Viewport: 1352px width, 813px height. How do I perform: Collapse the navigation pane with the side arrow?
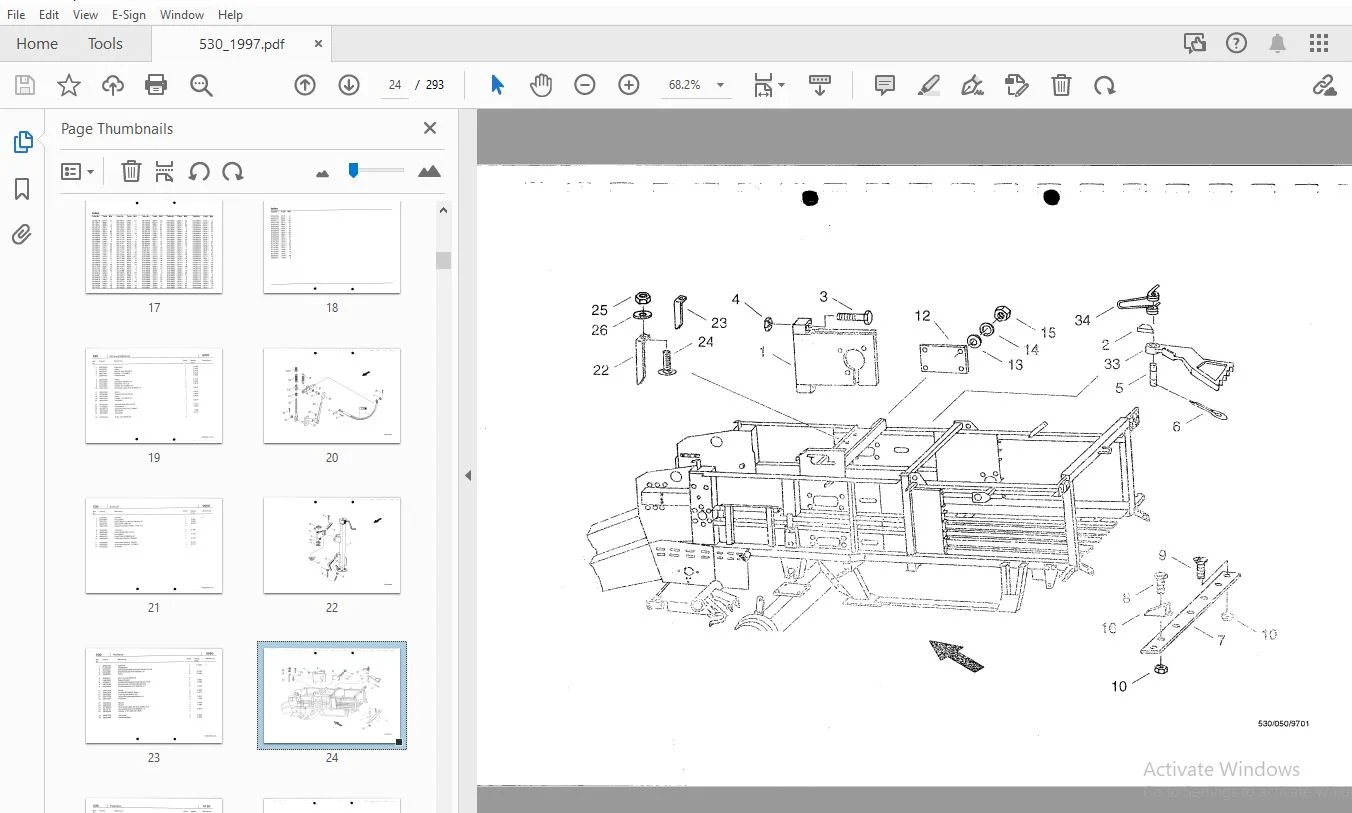pos(467,476)
